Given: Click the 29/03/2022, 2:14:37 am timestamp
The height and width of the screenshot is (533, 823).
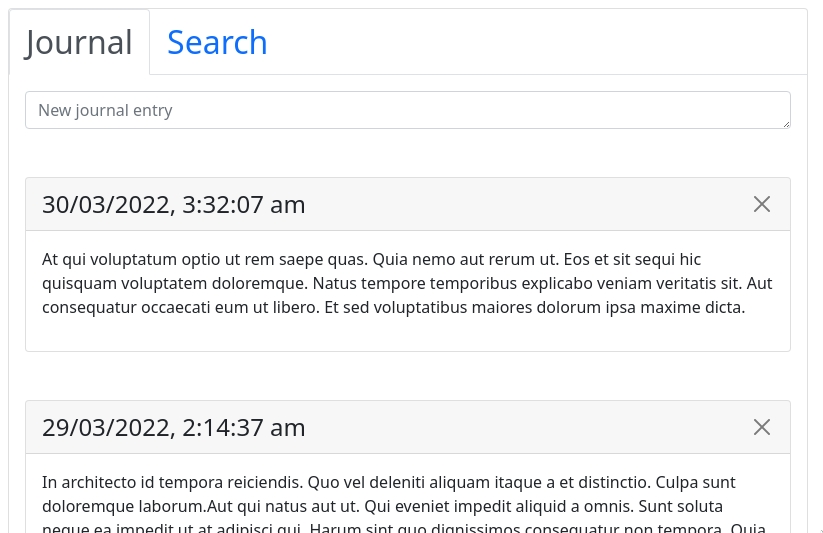Looking at the screenshot, I should [173, 428].
